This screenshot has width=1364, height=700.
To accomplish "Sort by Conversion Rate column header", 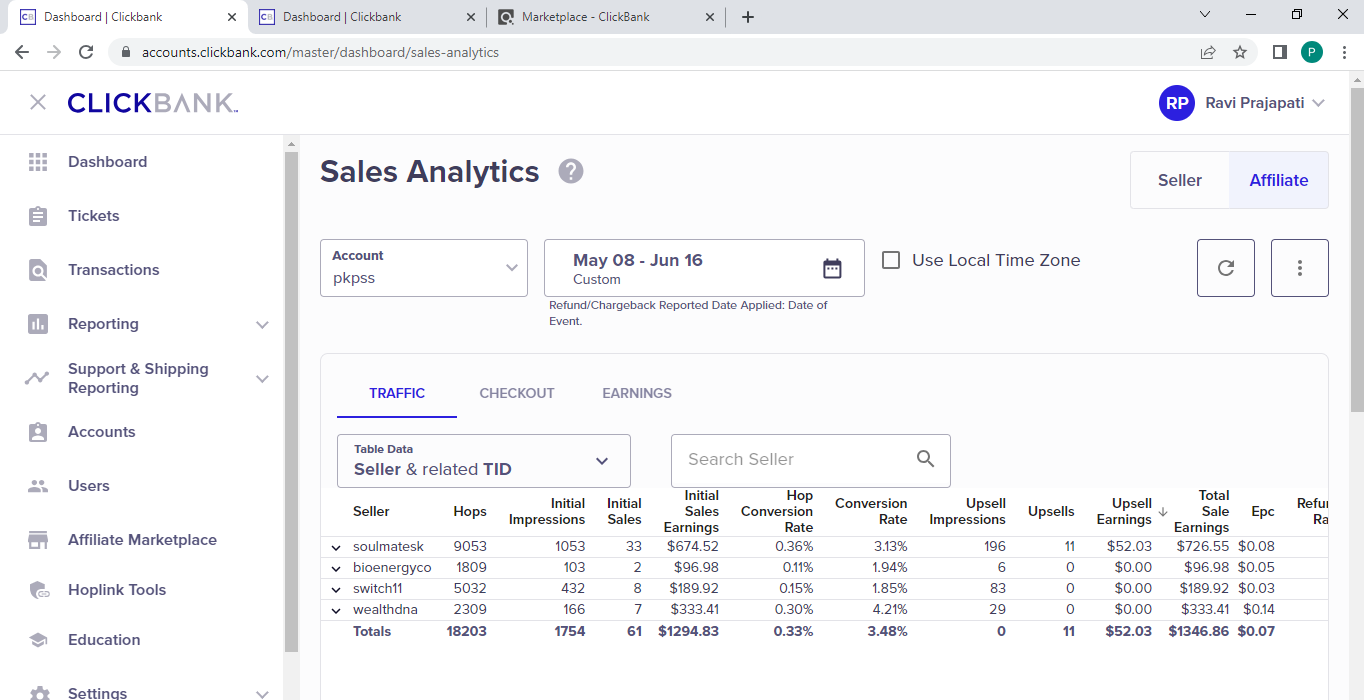I will point(871,512).
